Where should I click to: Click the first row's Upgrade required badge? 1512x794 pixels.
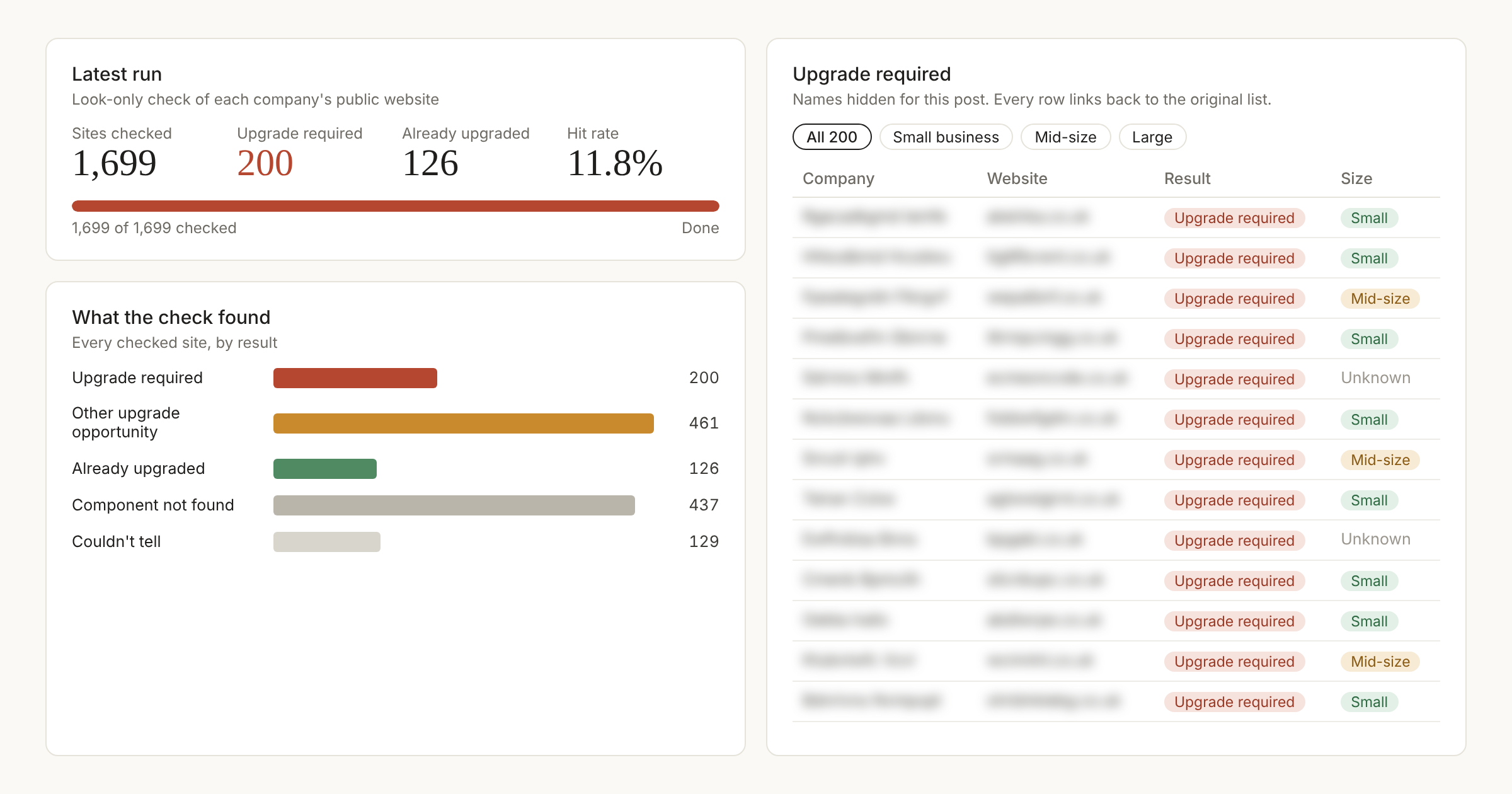point(1234,218)
